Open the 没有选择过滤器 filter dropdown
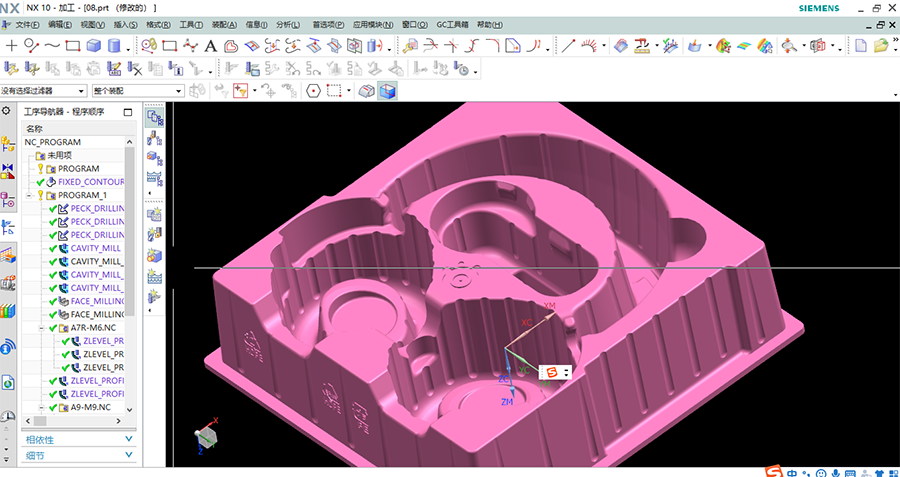The height and width of the screenshot is (477, 900). [x=44, y=91]
